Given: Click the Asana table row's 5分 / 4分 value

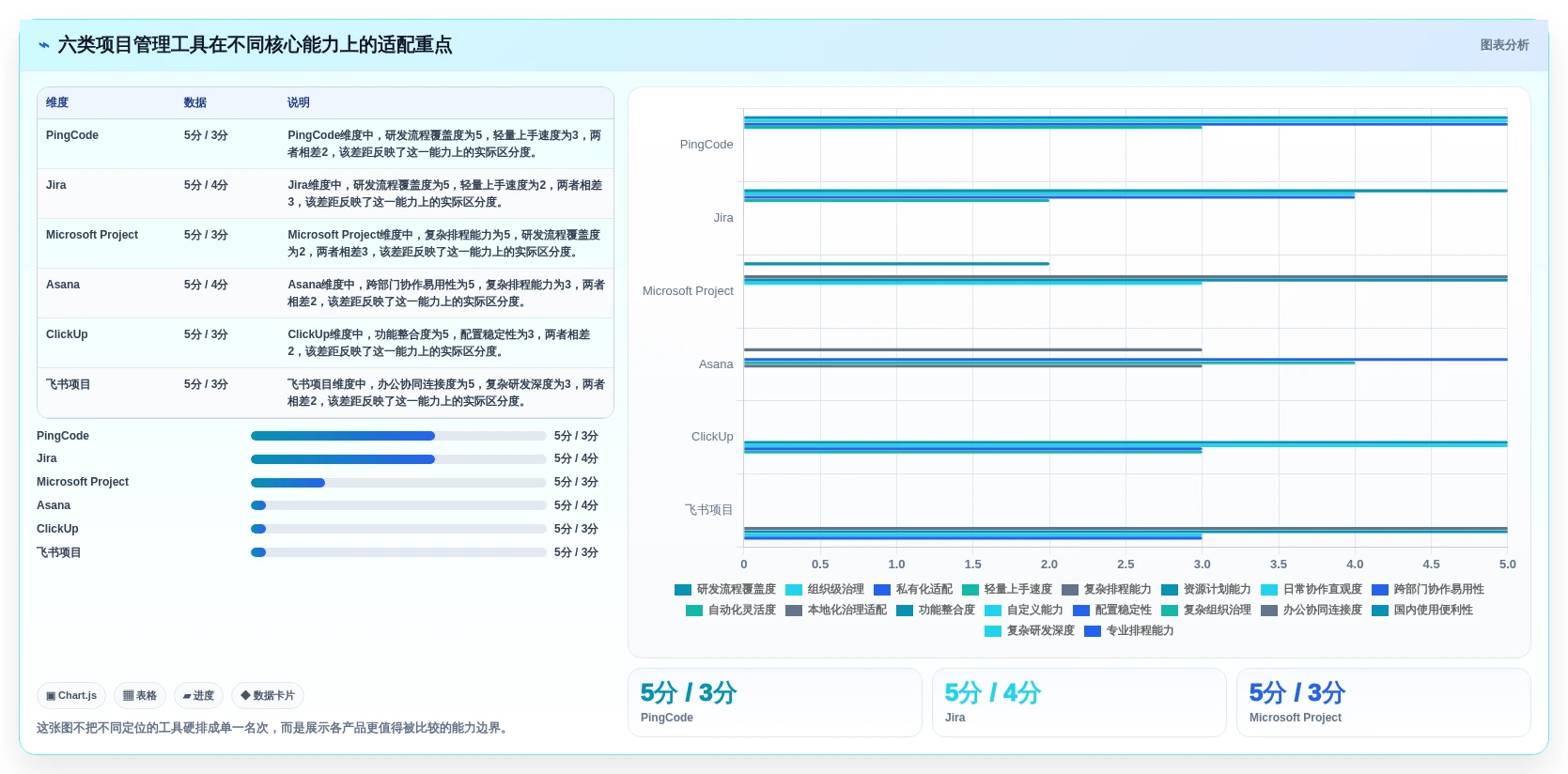Looking at the screenshot, I should (x=206, y=285).
